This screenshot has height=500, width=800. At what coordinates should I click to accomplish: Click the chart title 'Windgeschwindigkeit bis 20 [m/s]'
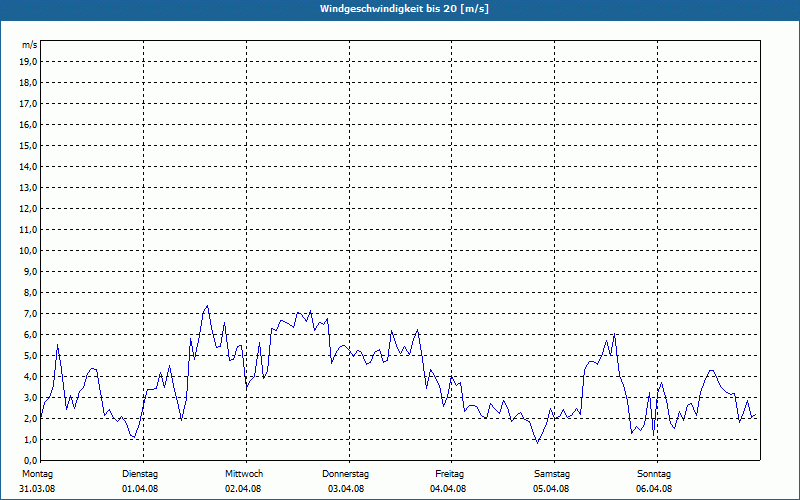pos(404,9)
